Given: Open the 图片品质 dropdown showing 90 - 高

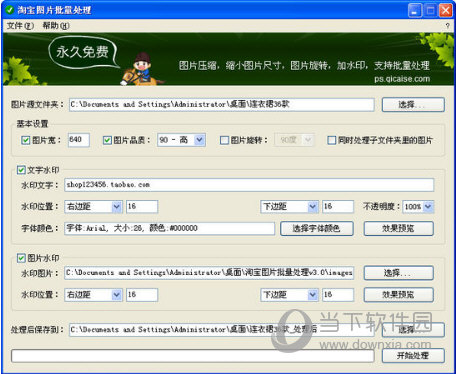Looking at the screenshot, I should [181, 140].
